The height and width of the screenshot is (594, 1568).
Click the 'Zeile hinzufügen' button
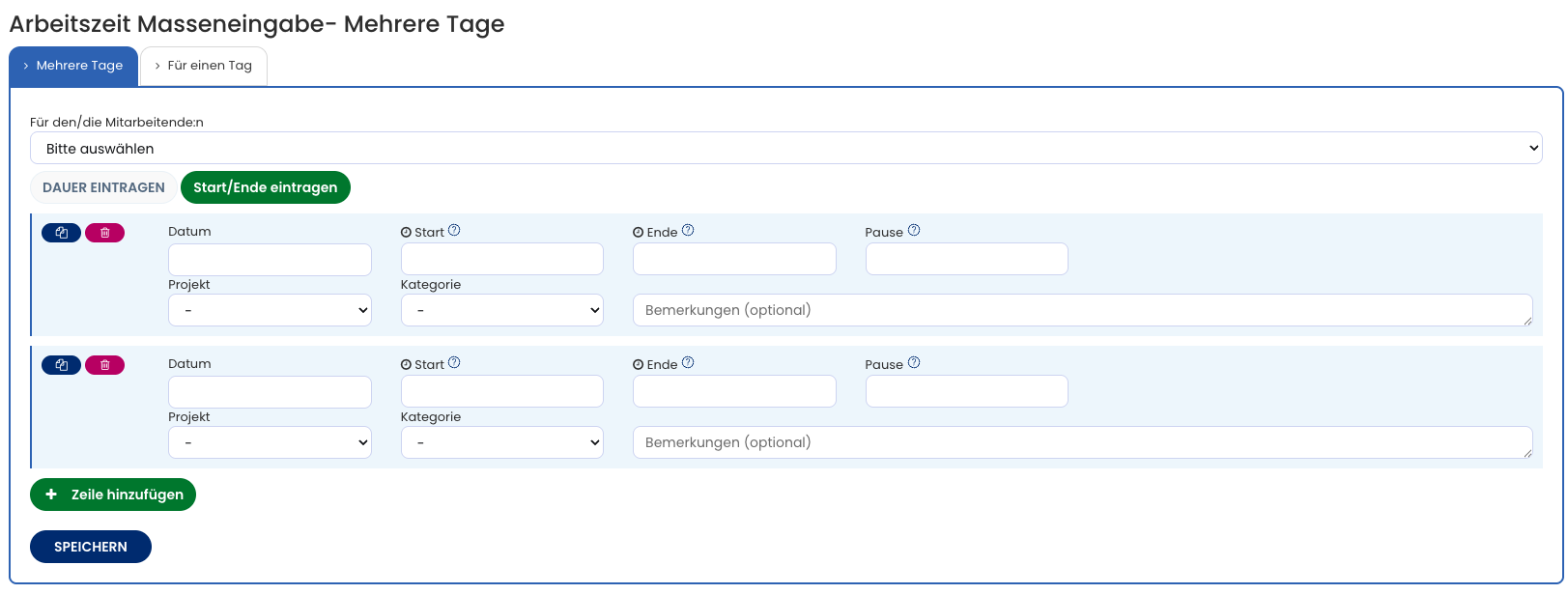113,495
